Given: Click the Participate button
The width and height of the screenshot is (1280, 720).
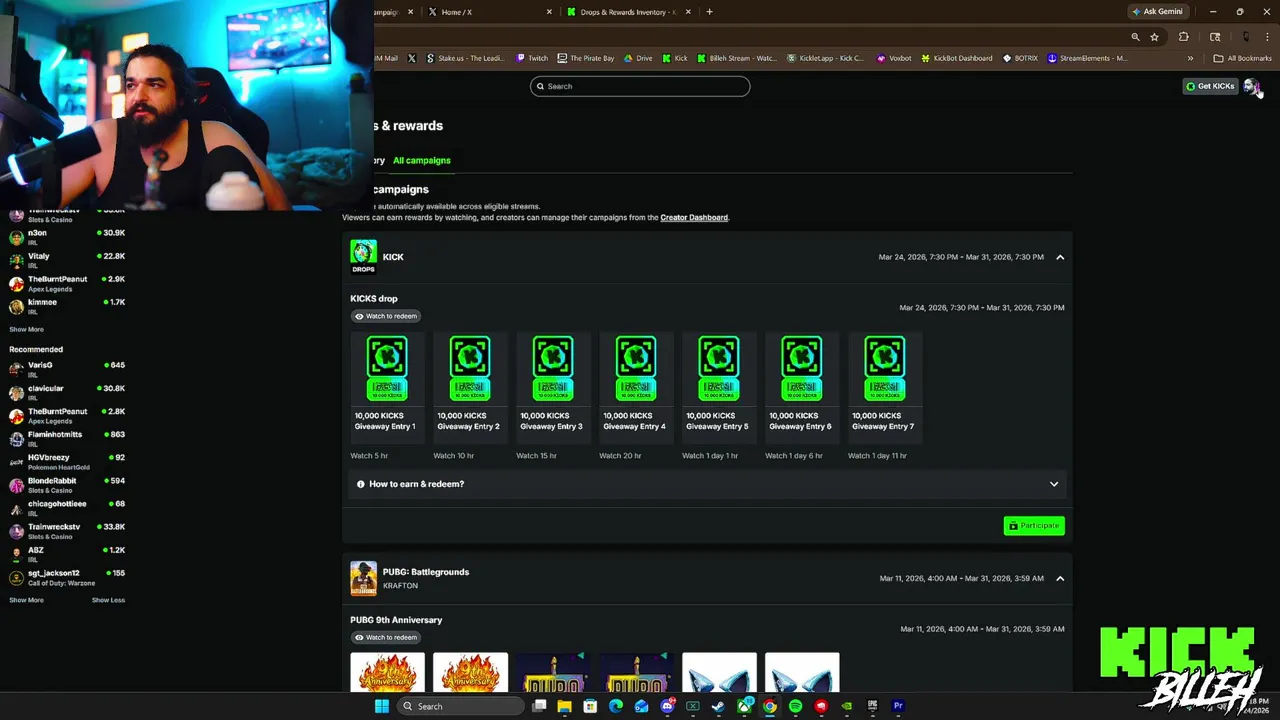Looking at the screenshot, I should (1034, 525).
